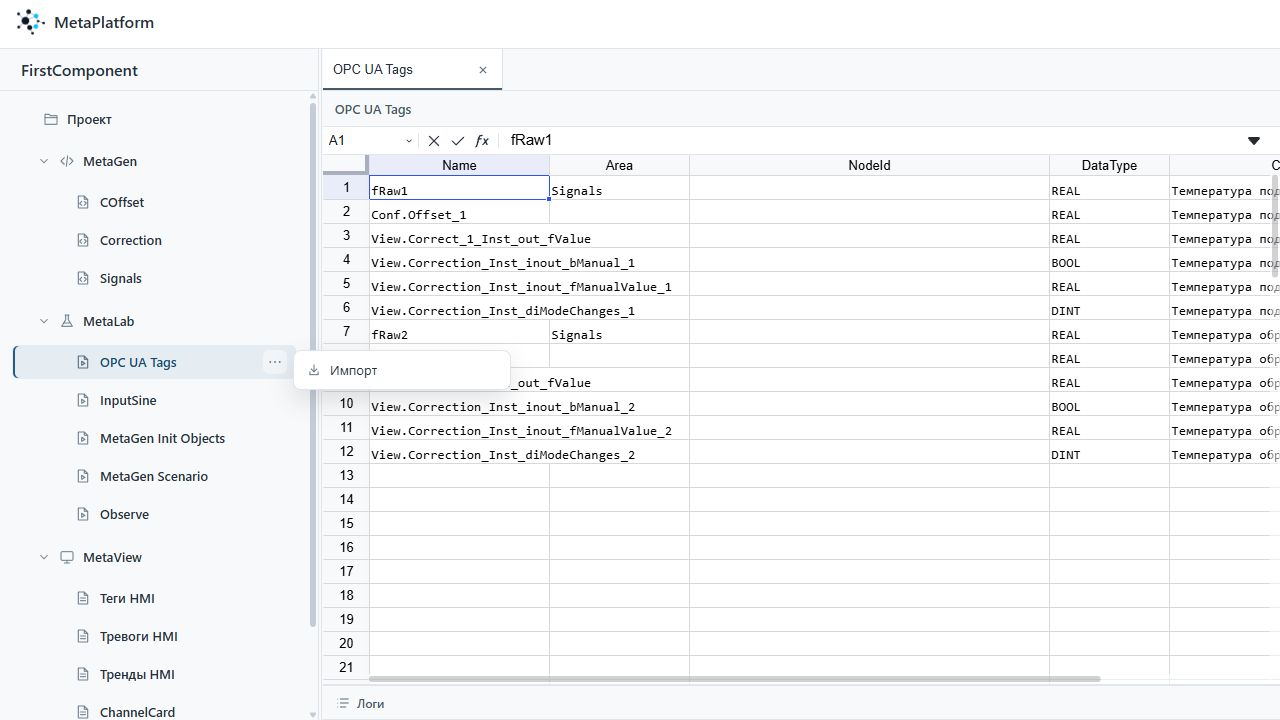This screenshot has height=720, width=1280.
Task: Click the Observe file icon
Action: (84, 514)
